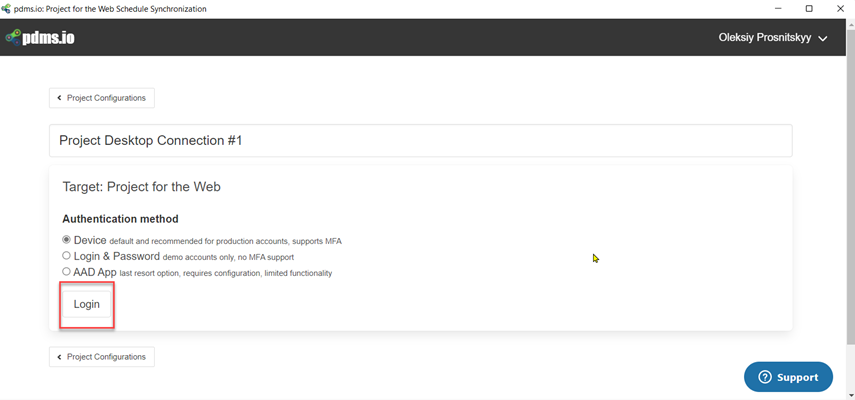Maximize the pdms.io window
This screenshot has width=855, height=400.
[x=809, y=9]
